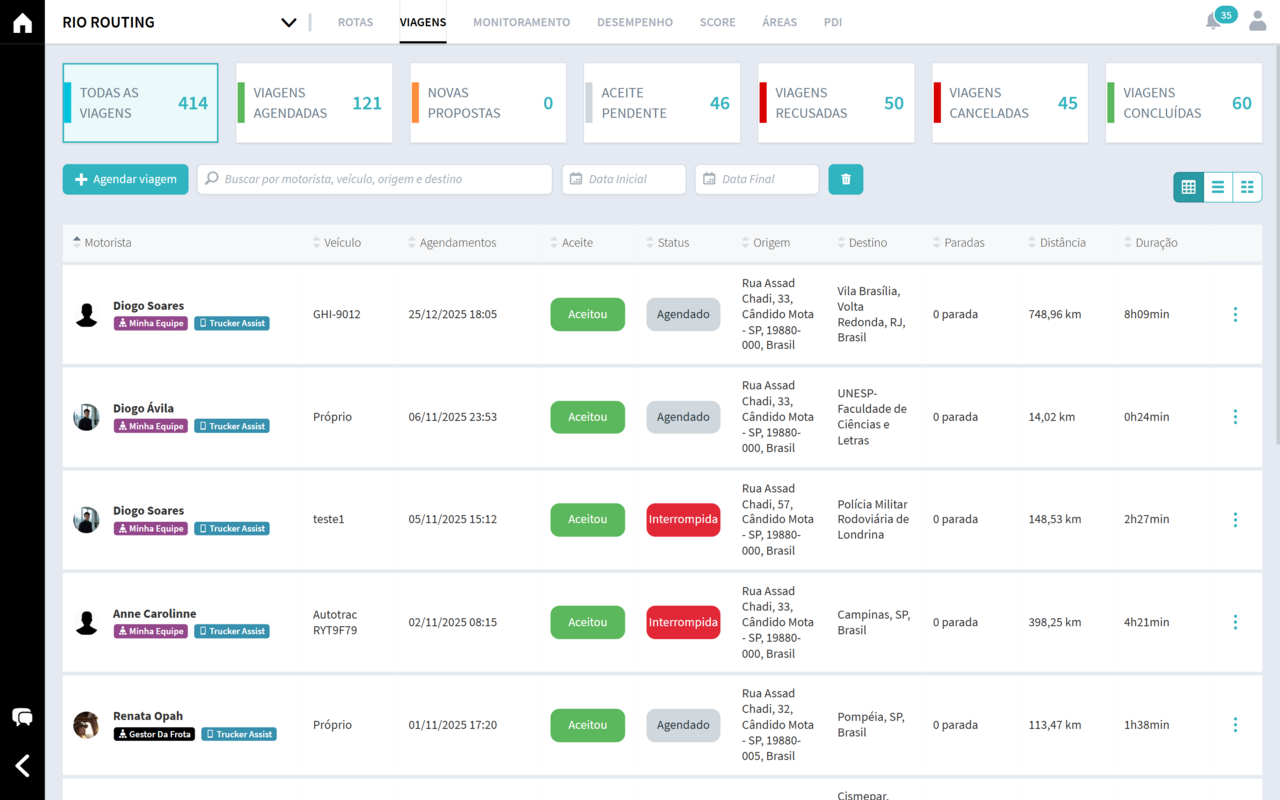This screenshot has height=800, width=1280.
Task: Switch to table grid view
Action: (1188, 187)
